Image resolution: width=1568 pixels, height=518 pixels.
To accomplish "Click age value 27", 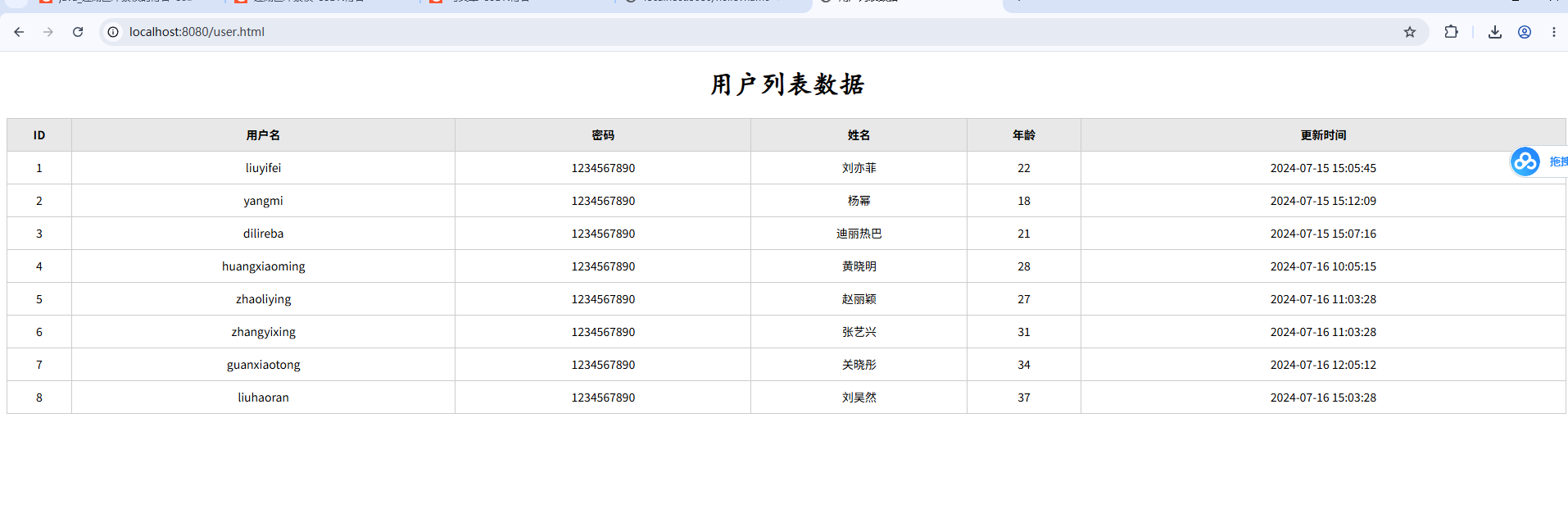I will 1024,299.
